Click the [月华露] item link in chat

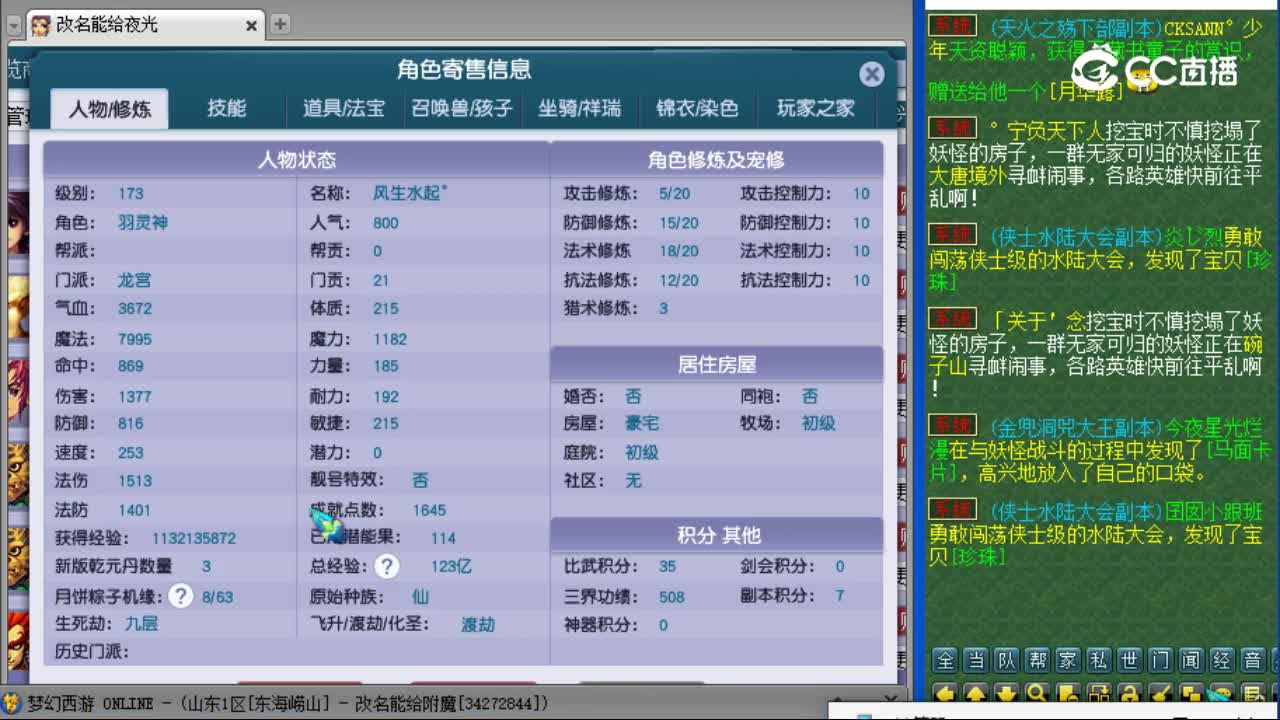coord(1087,91)
